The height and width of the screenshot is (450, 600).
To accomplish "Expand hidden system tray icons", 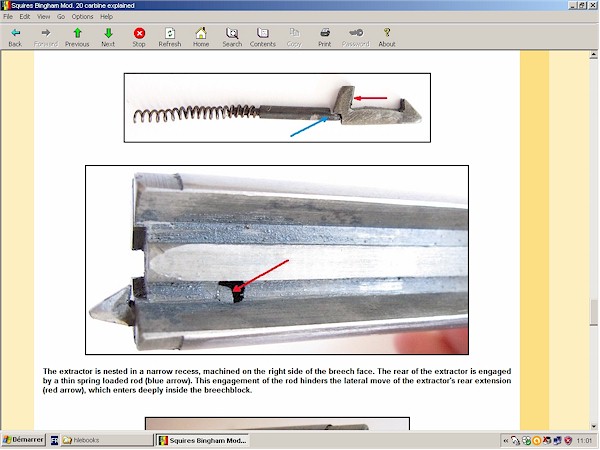I will pos(505,441).
